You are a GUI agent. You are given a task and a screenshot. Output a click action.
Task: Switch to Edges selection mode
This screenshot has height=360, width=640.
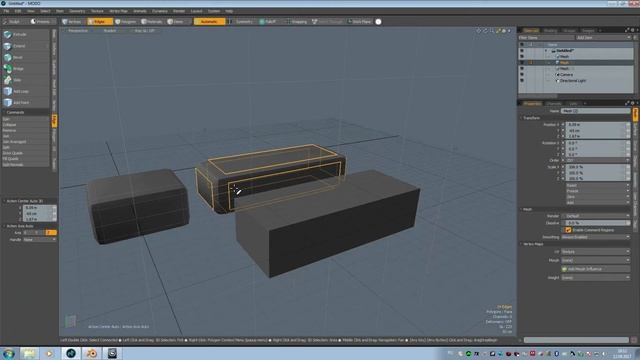99,22
